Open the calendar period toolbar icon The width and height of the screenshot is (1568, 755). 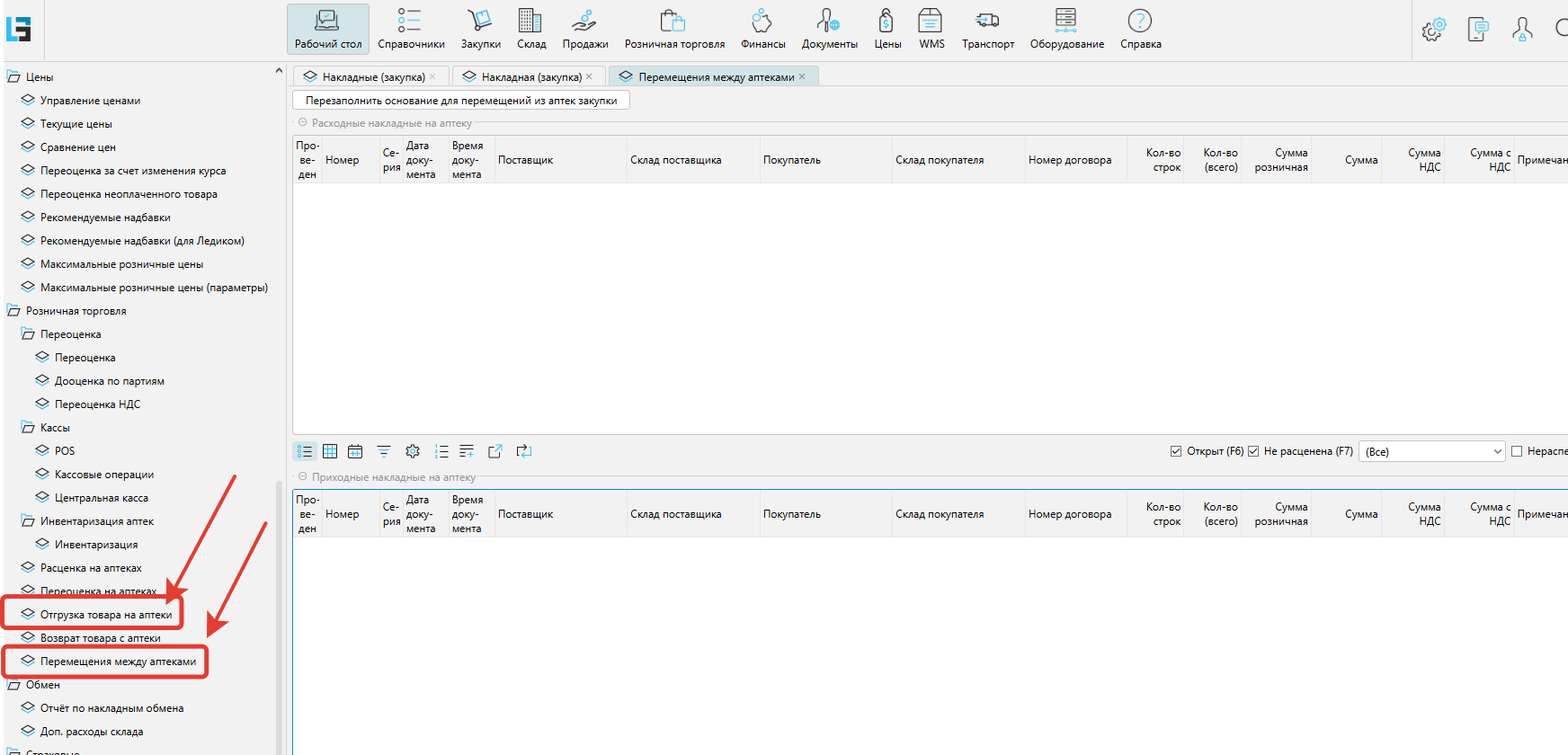355,451
